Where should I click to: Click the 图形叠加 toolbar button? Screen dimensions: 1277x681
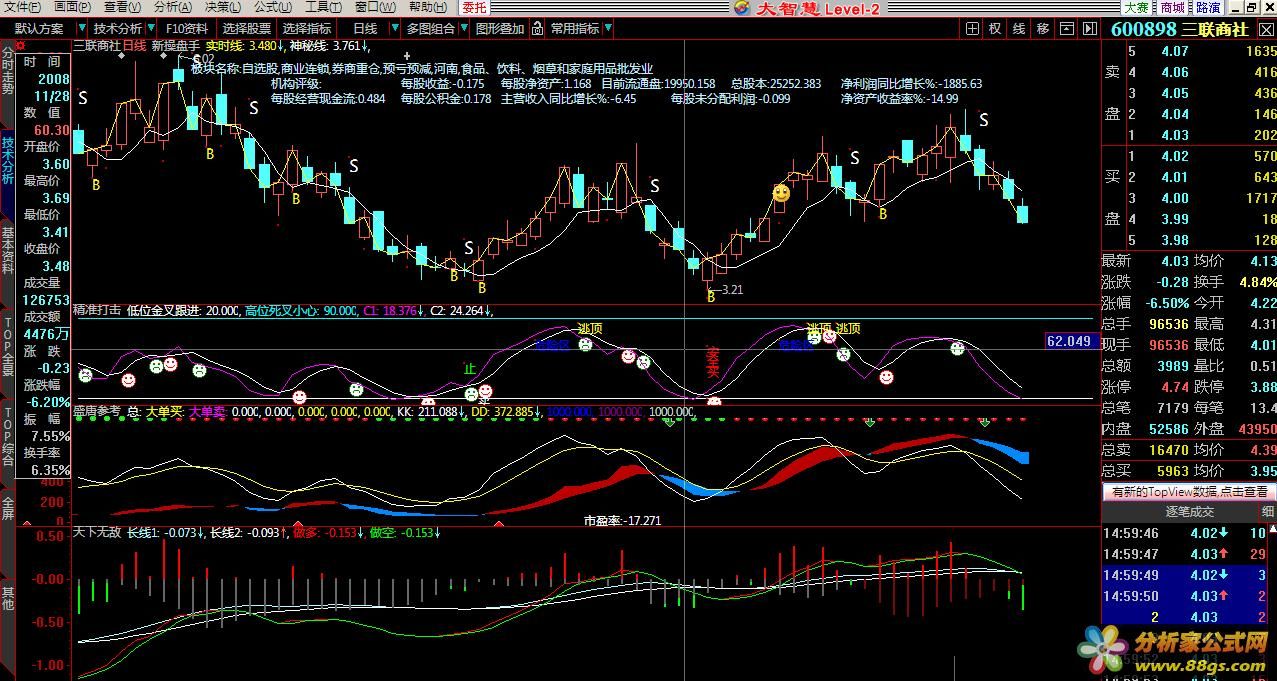[499, 29]
